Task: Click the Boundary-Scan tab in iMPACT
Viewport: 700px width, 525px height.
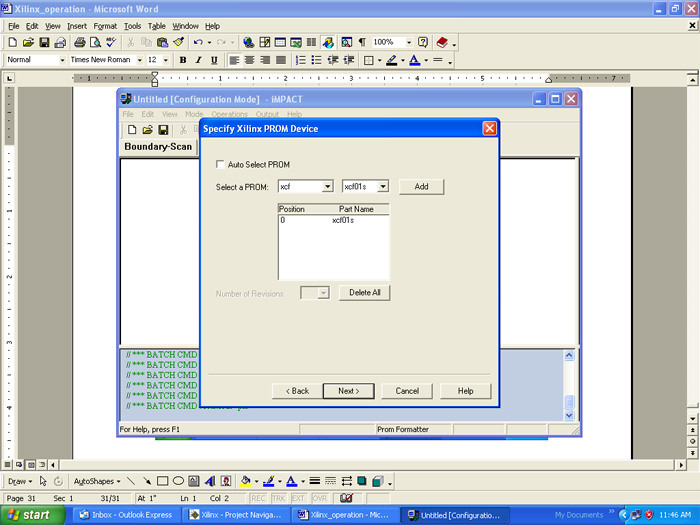Action: coord(158,147)
